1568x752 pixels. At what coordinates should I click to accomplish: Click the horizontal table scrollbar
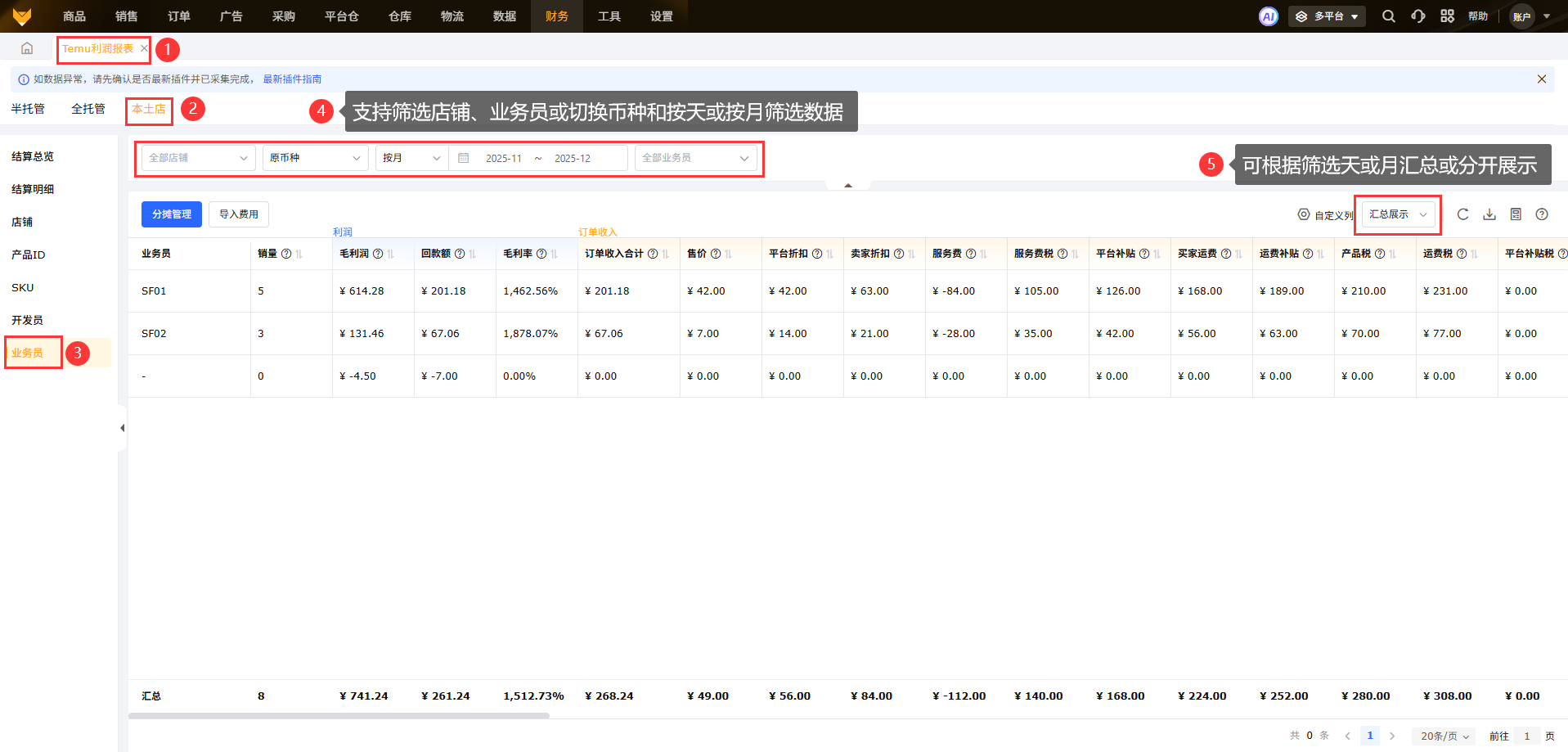pyautogui.click(x=339, y=715)
